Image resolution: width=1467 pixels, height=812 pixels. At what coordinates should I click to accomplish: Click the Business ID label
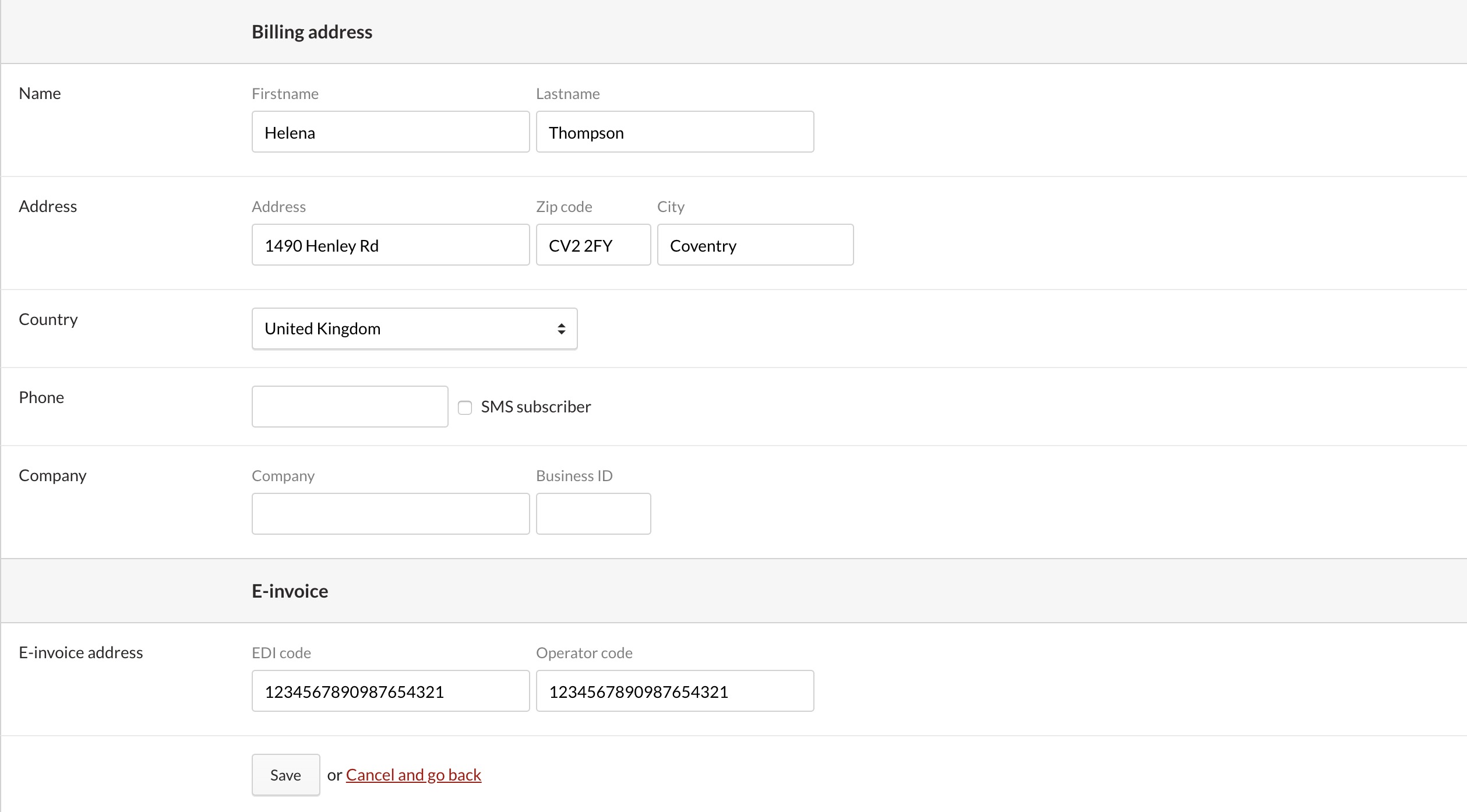574,476
